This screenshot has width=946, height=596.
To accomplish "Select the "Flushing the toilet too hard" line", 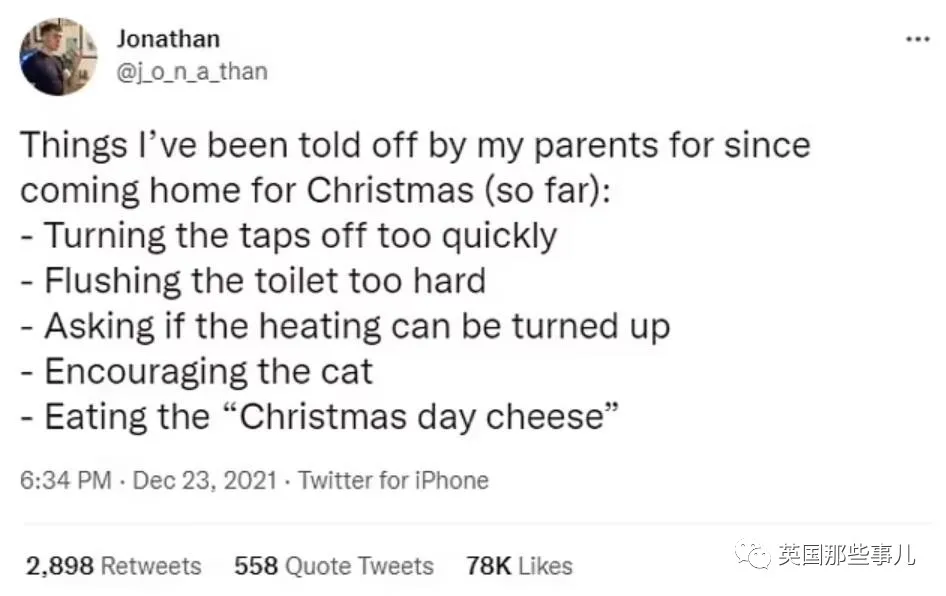I will coord(253,280).
